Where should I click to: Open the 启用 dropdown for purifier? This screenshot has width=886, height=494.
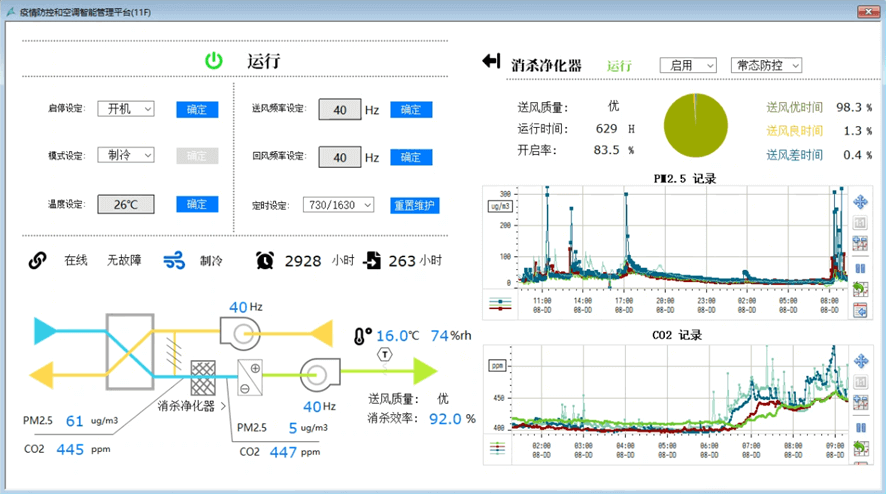point(688,65)
